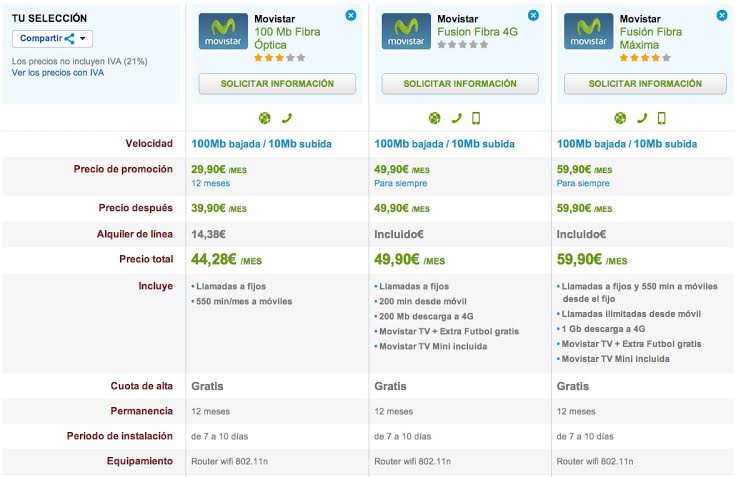Click '200 min desde móvil' feature

(423, 301)
